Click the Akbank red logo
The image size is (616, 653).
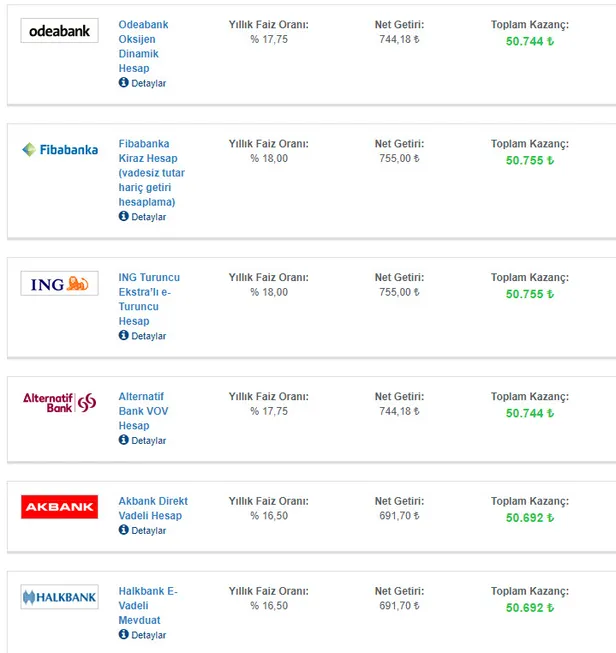point(60,507)
